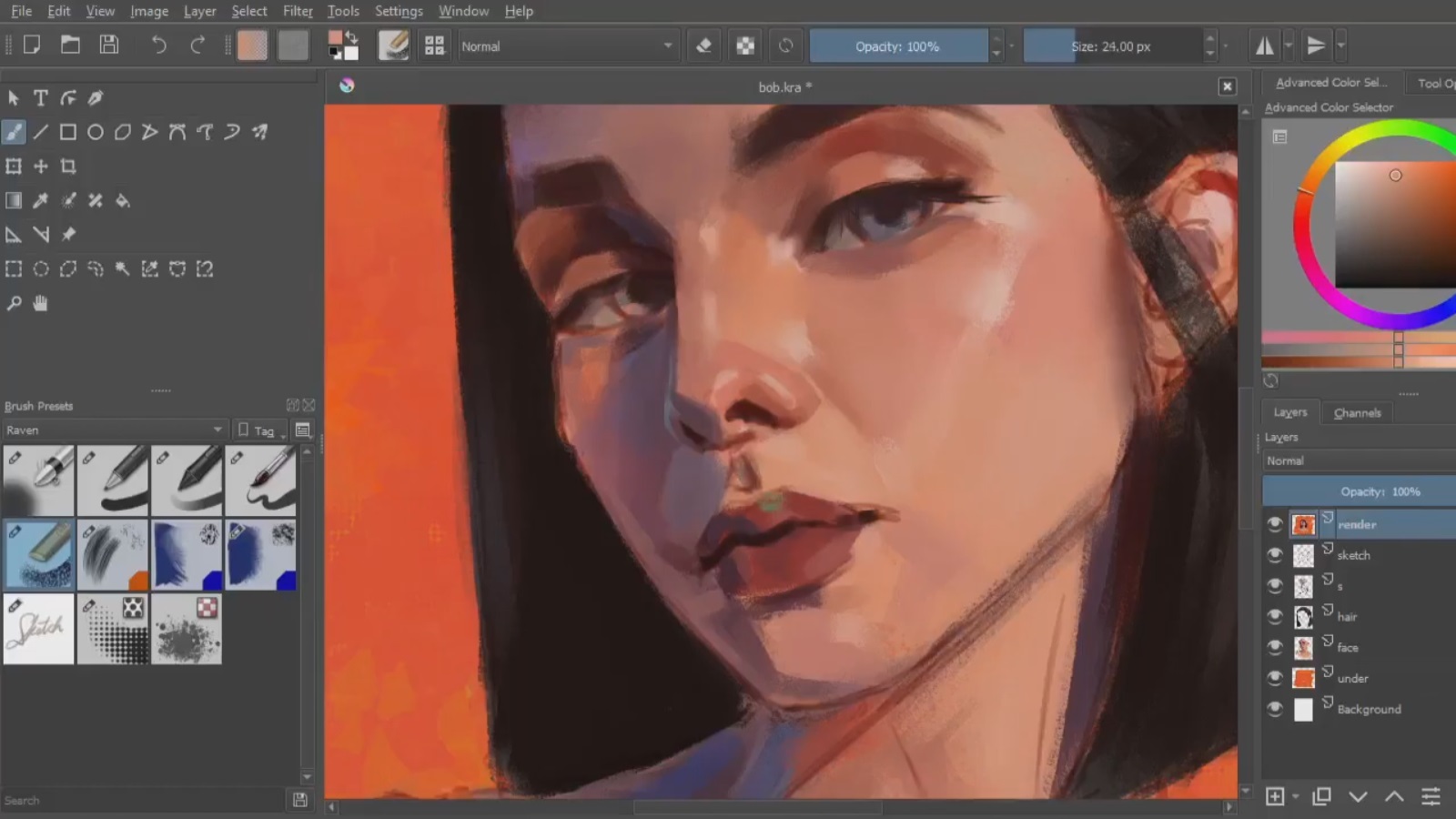Open the File menu

pyautogui.click(x=21, y=11)
